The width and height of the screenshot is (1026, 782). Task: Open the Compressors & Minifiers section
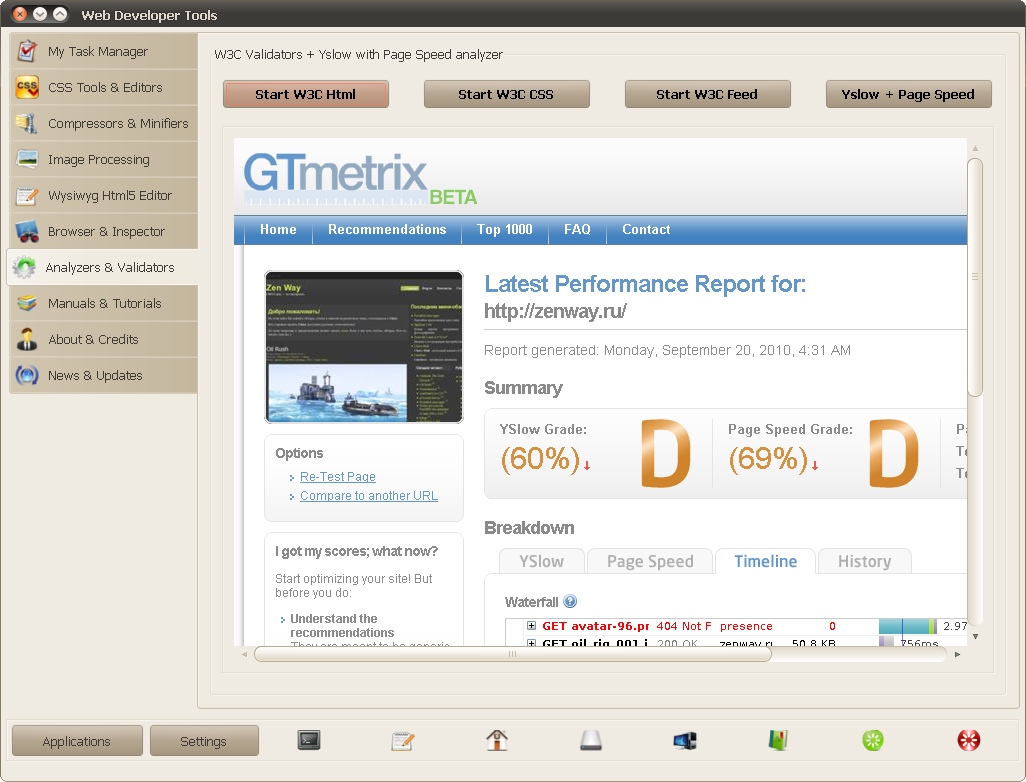click(103, 123)
